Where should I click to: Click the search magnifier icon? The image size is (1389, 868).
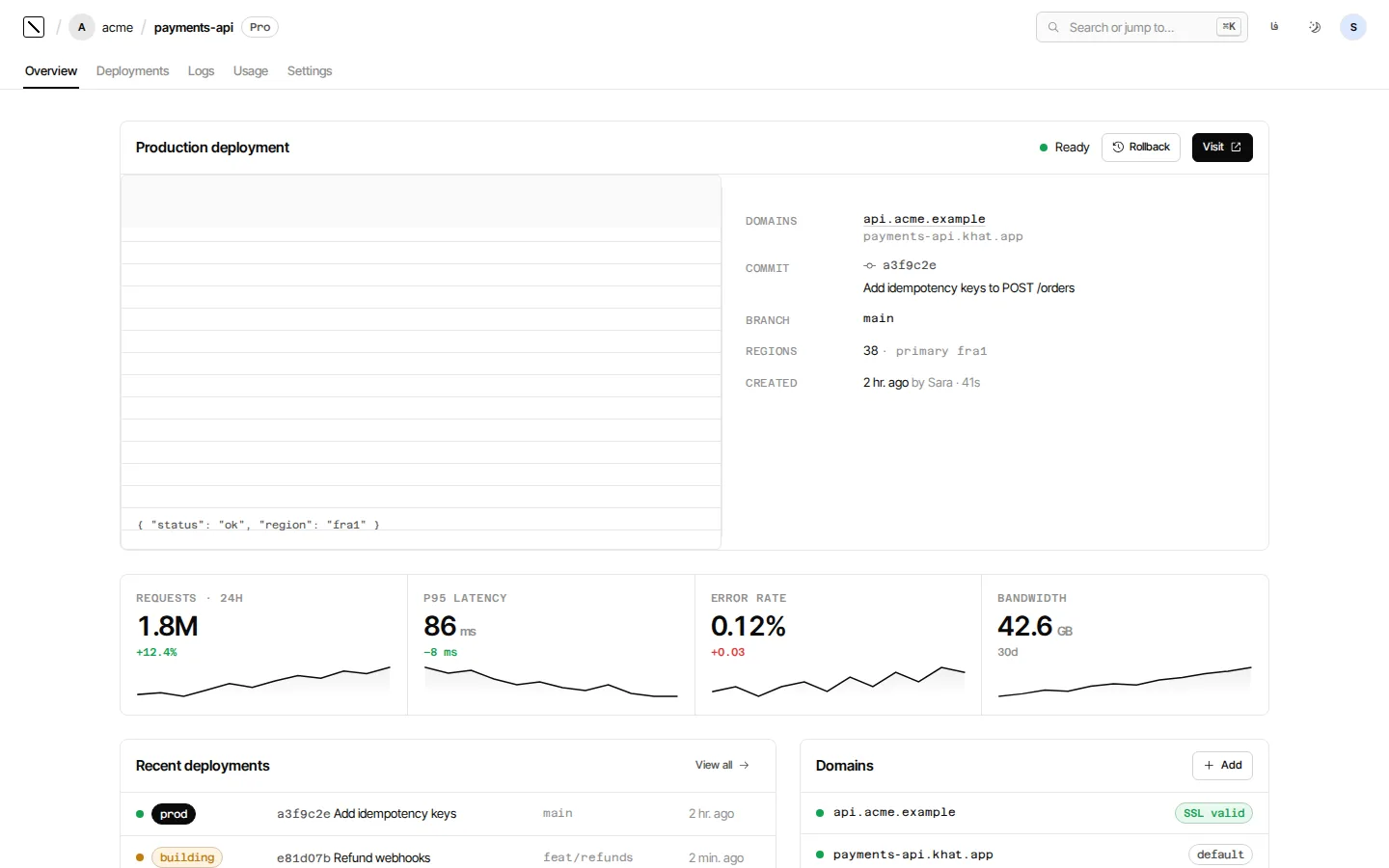click(1053, 27)
